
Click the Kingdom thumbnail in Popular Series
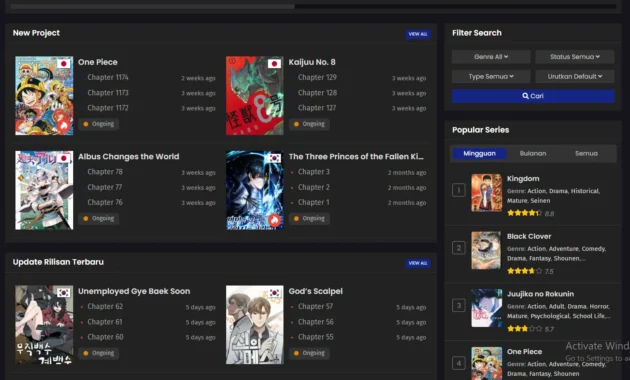tap(486, 192)
